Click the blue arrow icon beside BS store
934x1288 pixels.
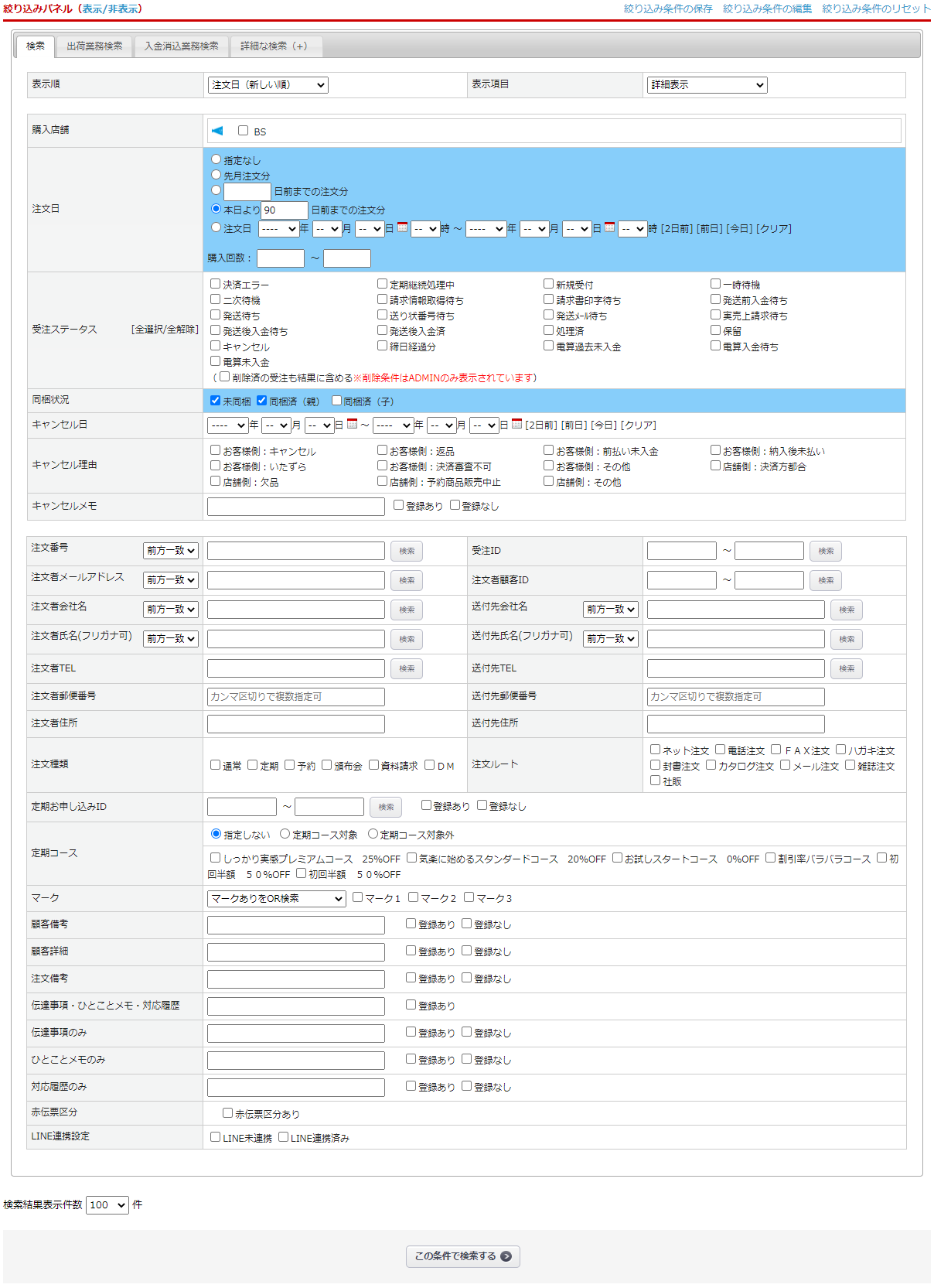(217, 131)
